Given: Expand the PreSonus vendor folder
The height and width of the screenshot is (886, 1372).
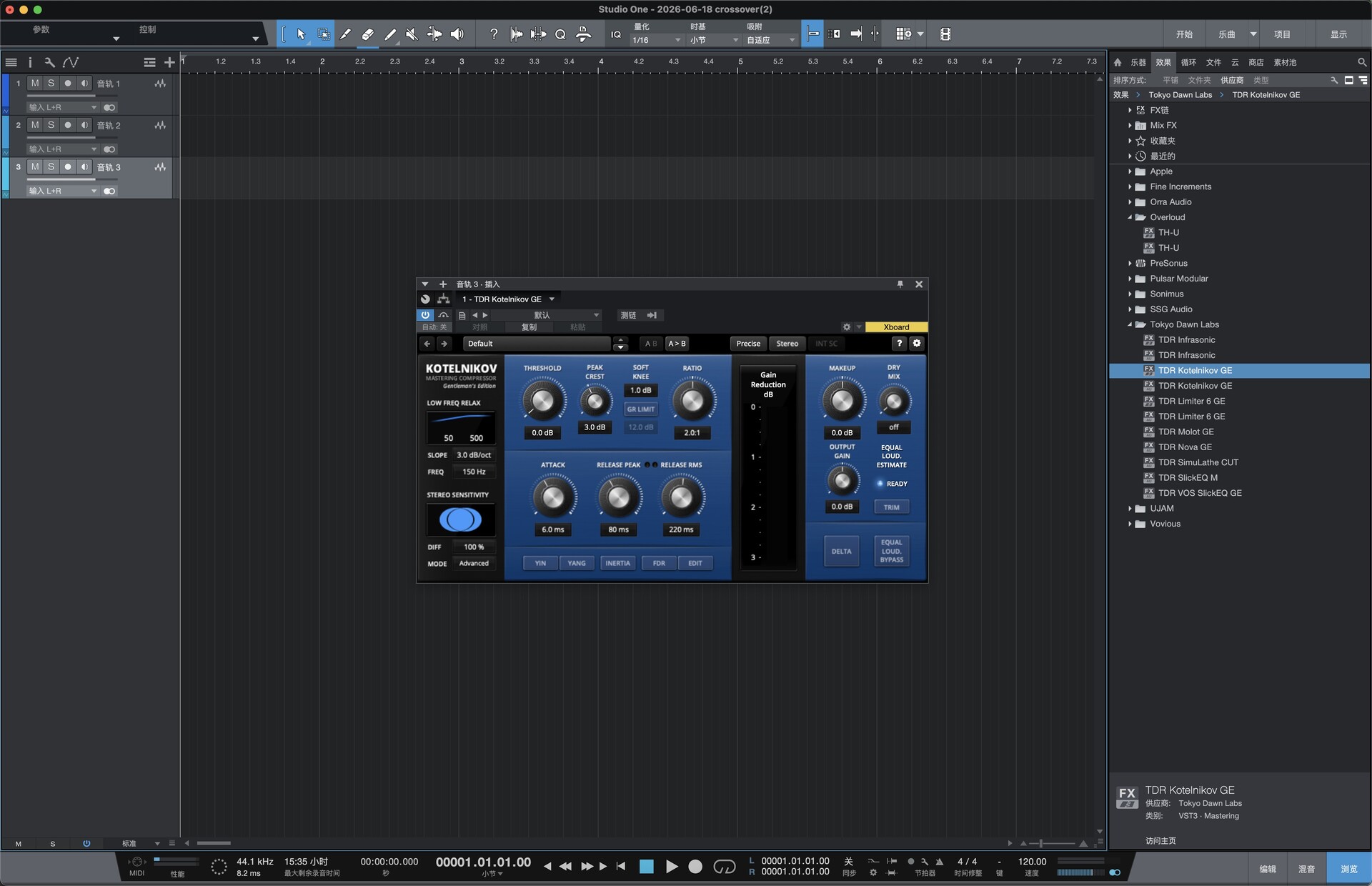Looking at the screenshot, I should tap(1130, 264).
